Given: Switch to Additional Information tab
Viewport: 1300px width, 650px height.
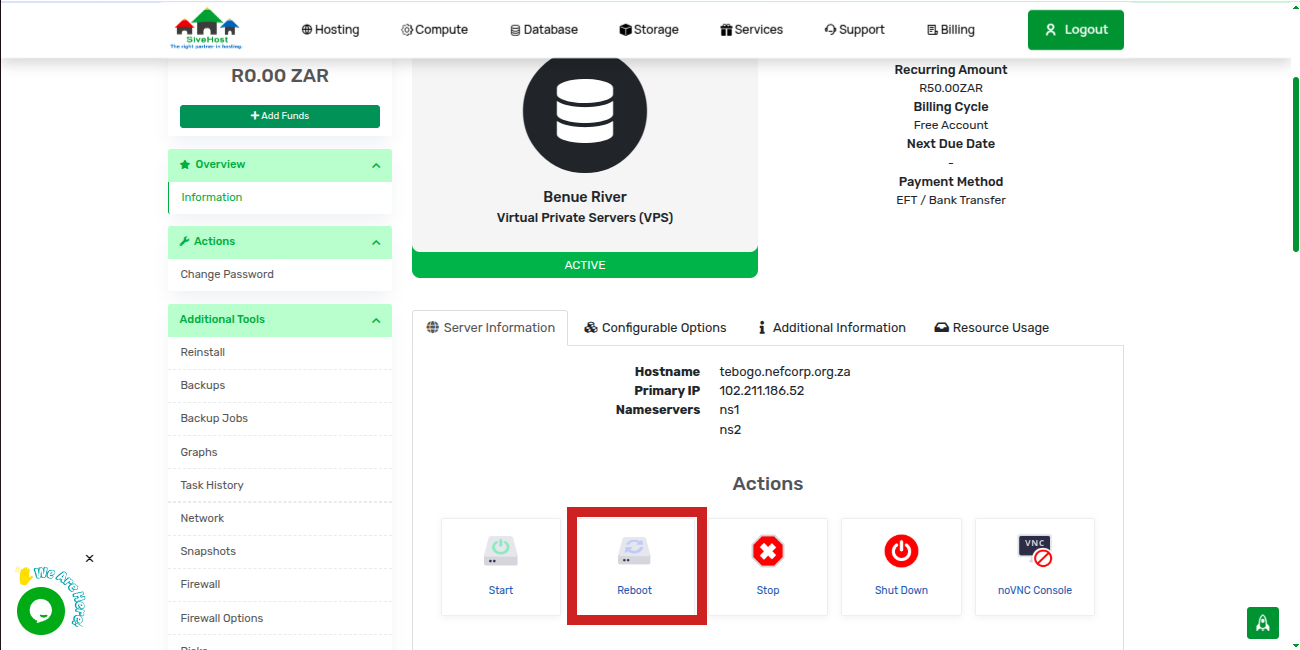Looking at the screenshot, I should tap(832, 328).
